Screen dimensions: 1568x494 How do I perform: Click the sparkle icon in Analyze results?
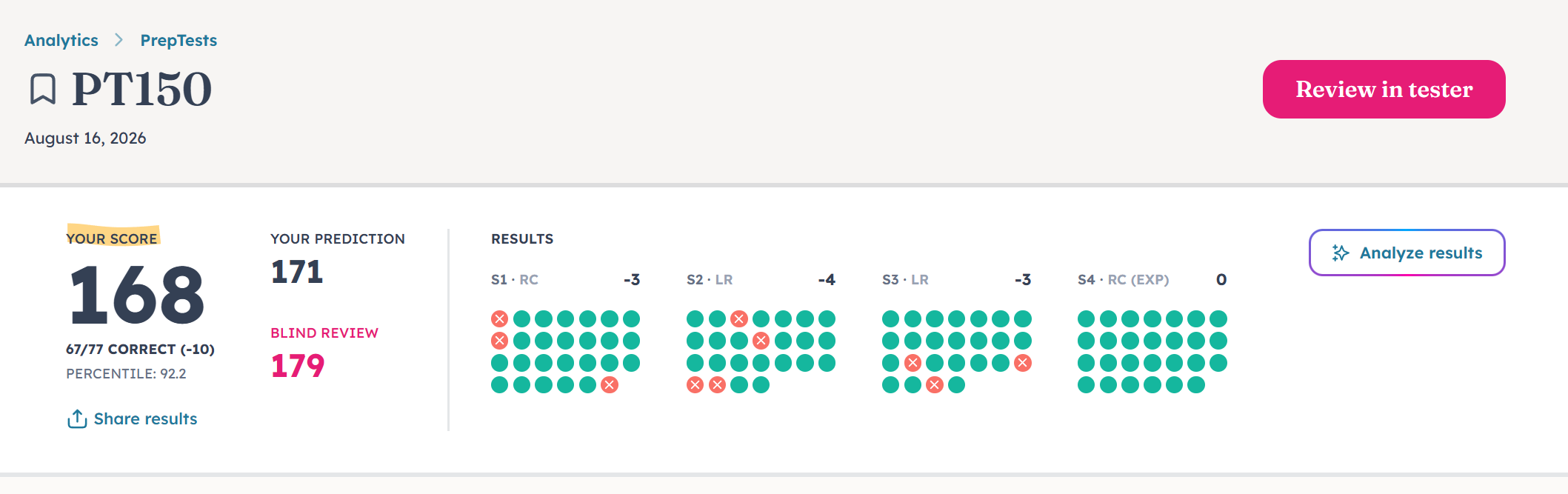click(x=1341, y=253)
